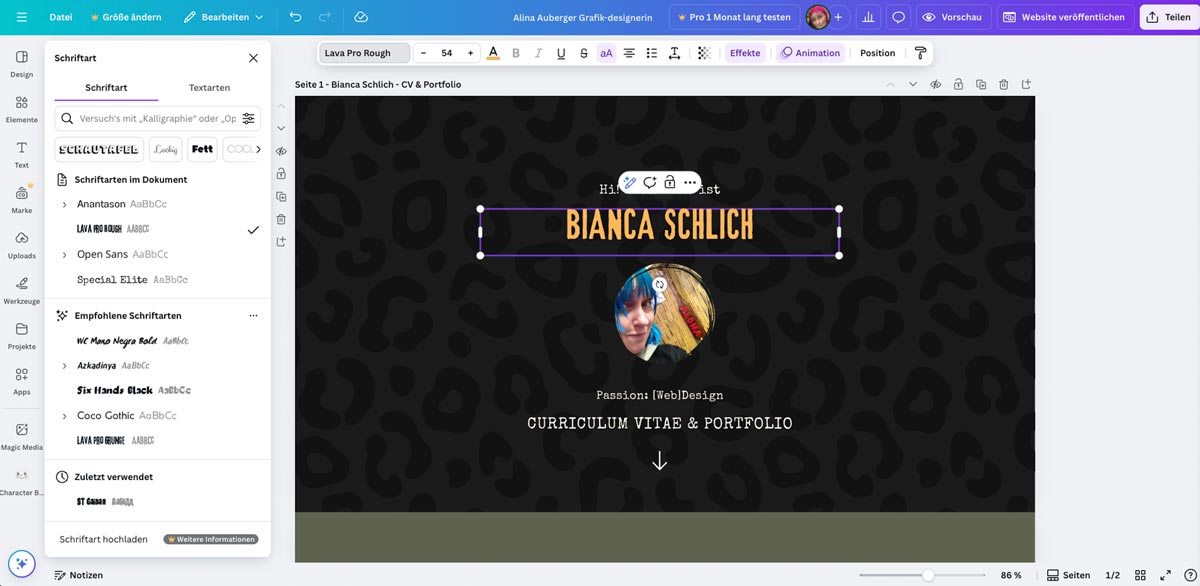
Task: Toggle bold text formatting
Action: [x=516, y=53]
